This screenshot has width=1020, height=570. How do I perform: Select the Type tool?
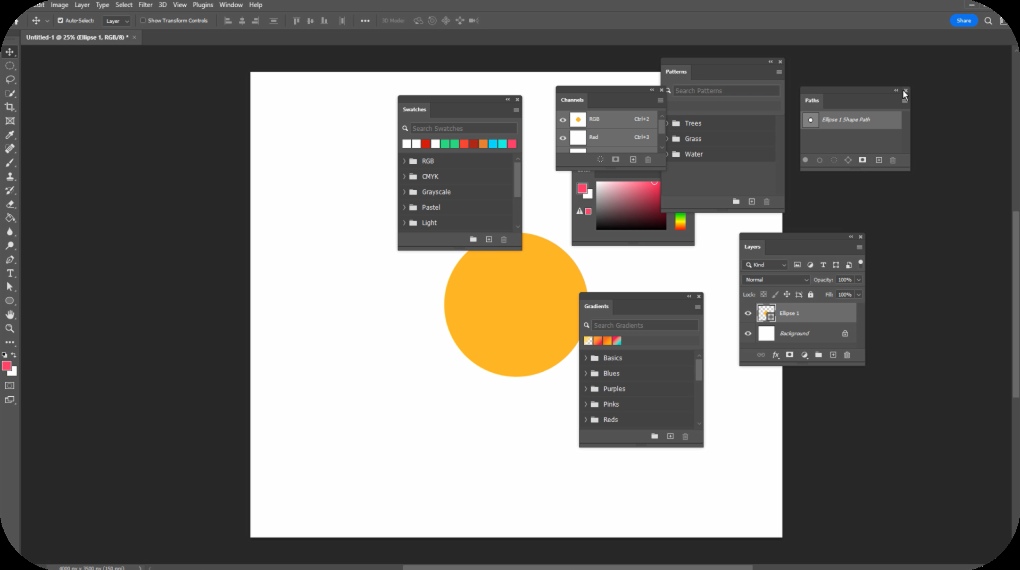click(x=10, y=273)
